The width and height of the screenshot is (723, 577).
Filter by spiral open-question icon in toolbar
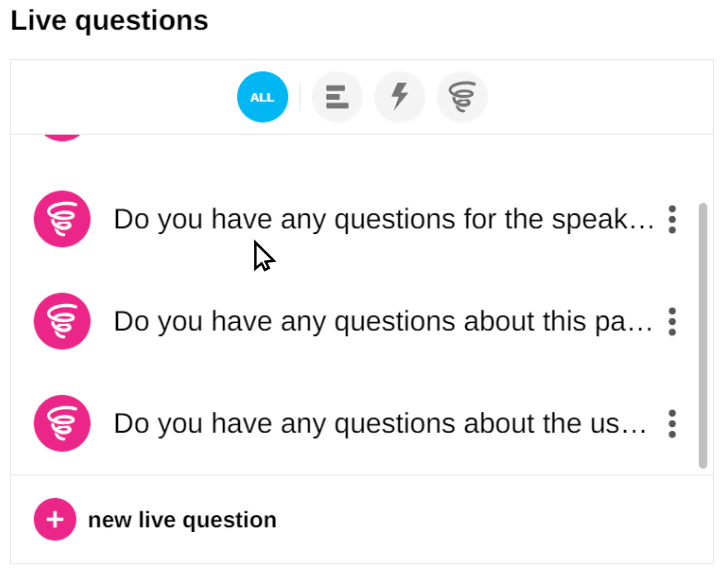click(462, 97)
